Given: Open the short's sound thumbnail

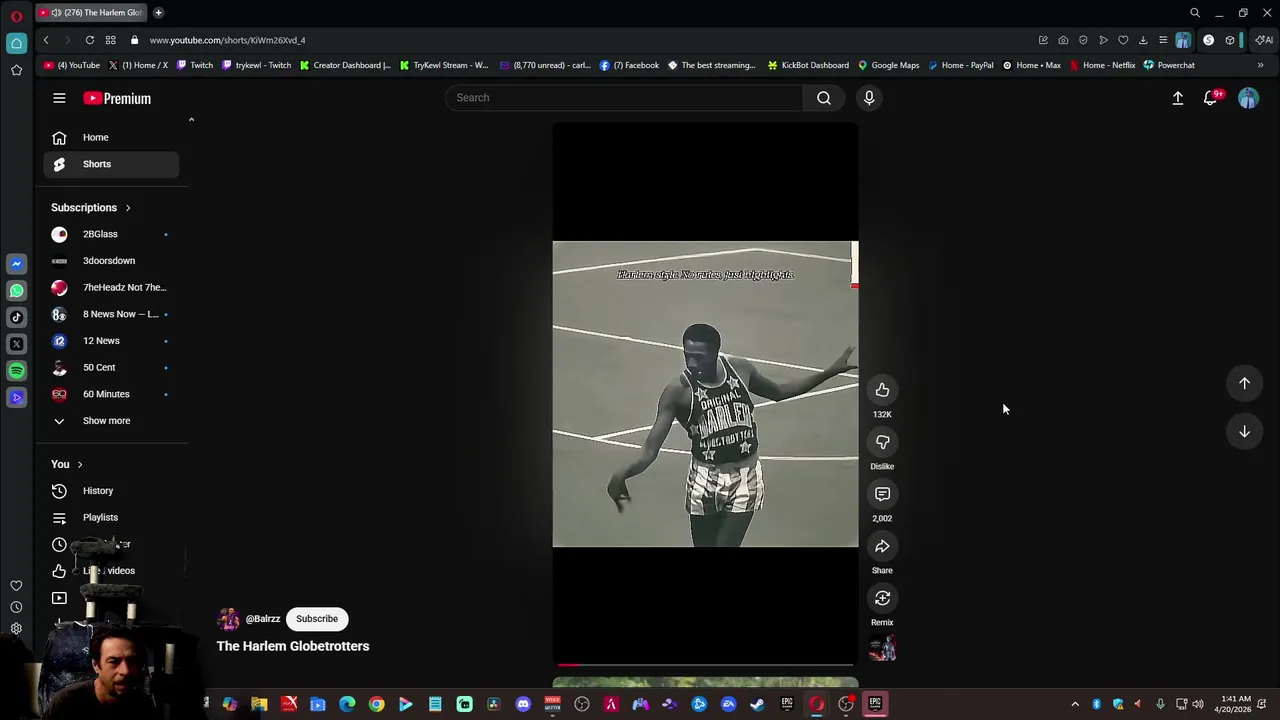Looking at the screenshot, I should 882,649.
